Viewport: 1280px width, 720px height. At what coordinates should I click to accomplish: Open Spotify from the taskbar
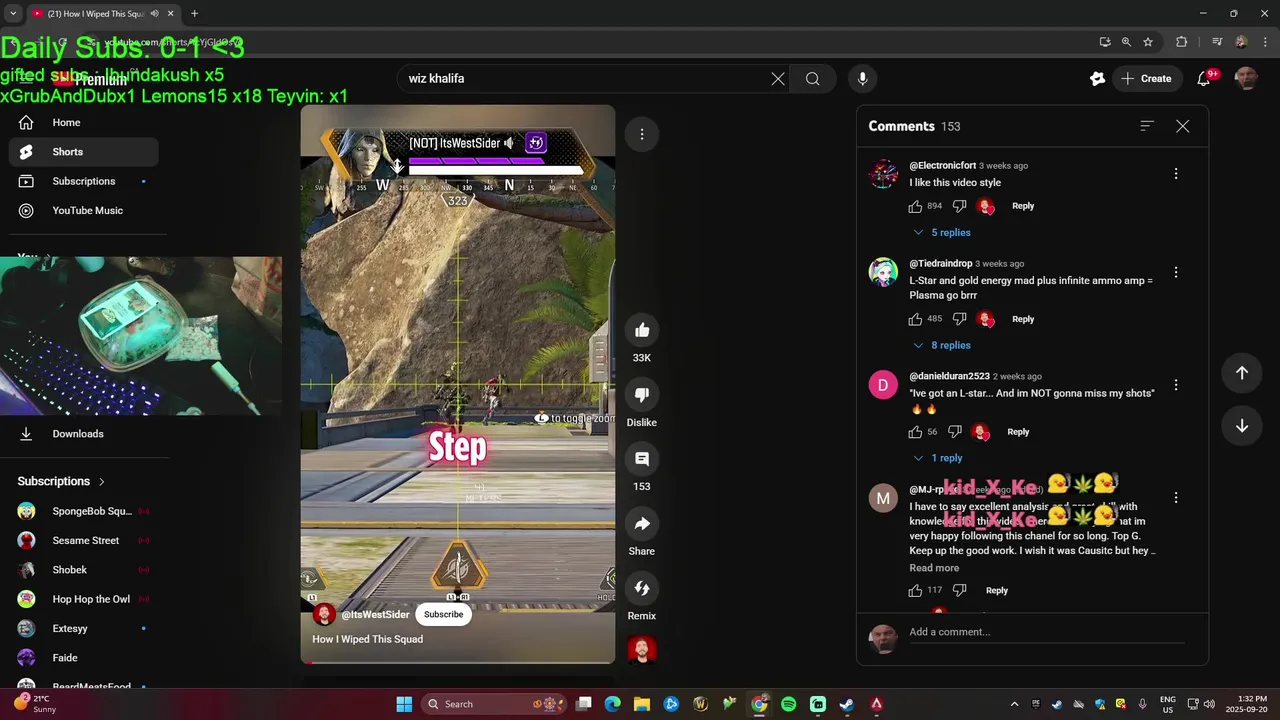click(788, 704)
